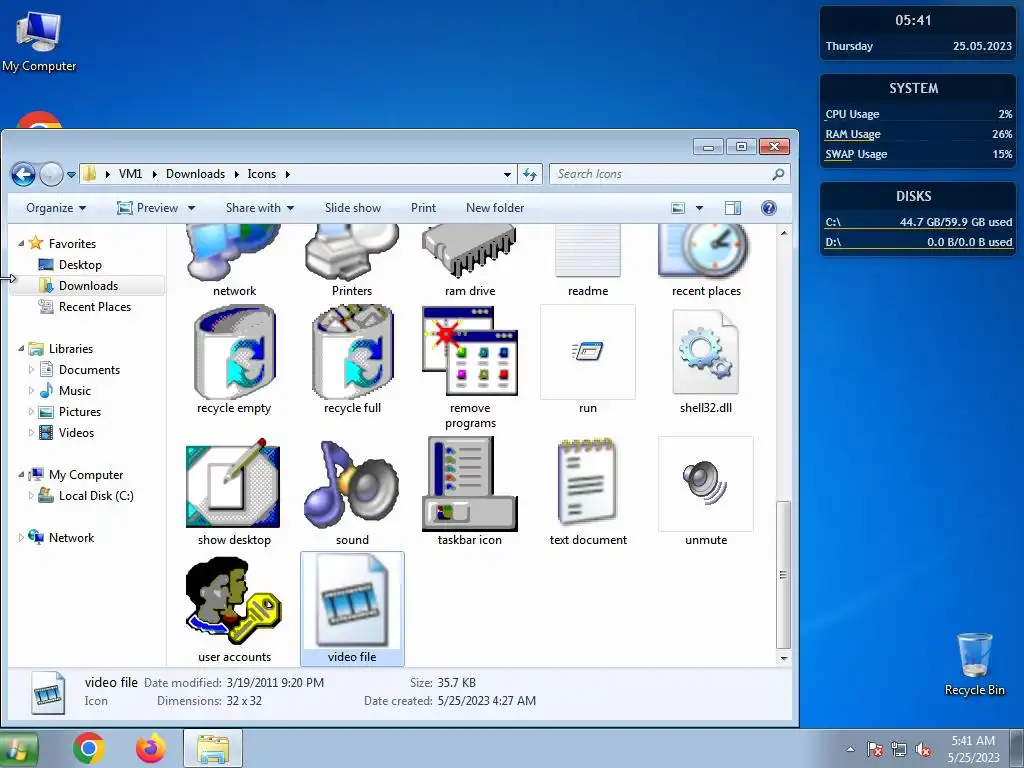
Task: Click the Preview toolbar button
Action: pos(148,208)
